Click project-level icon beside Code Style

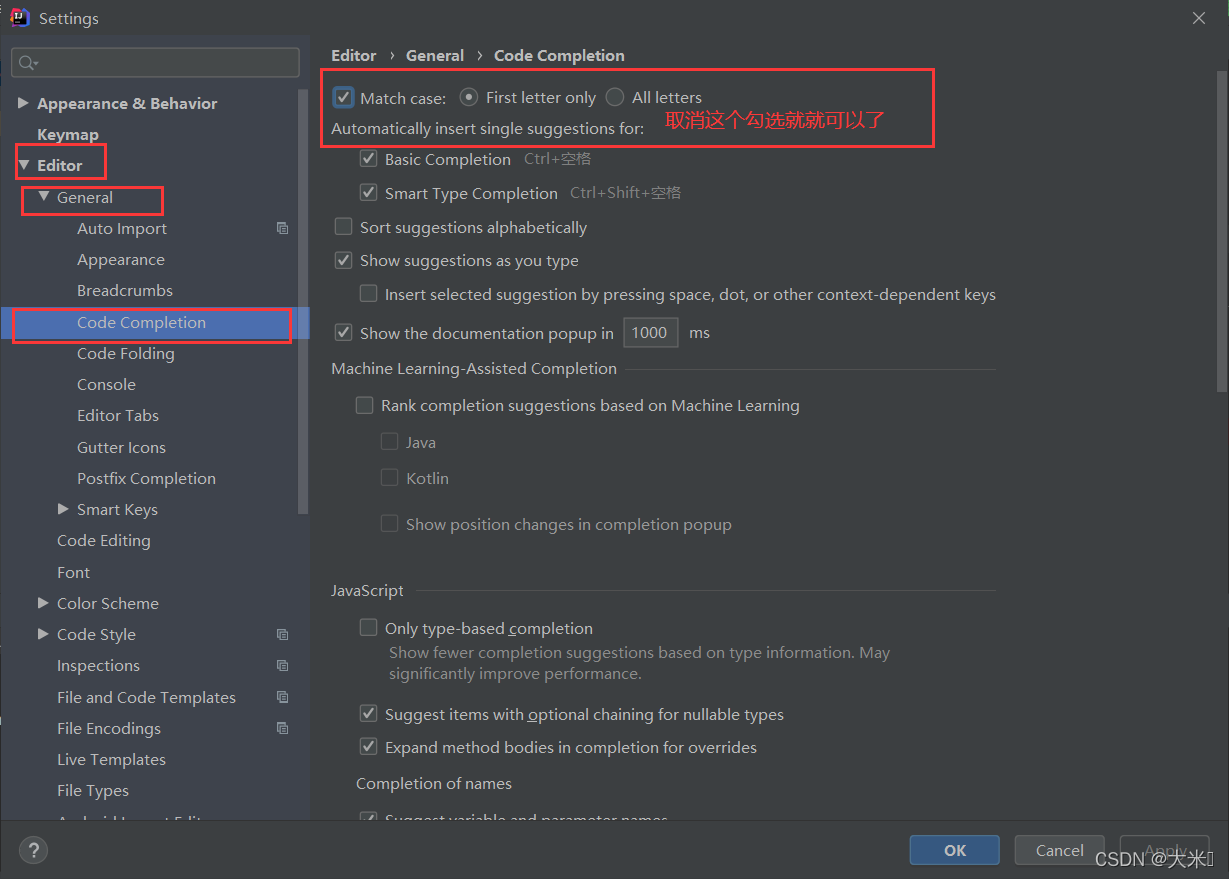(x=282, y=635)
